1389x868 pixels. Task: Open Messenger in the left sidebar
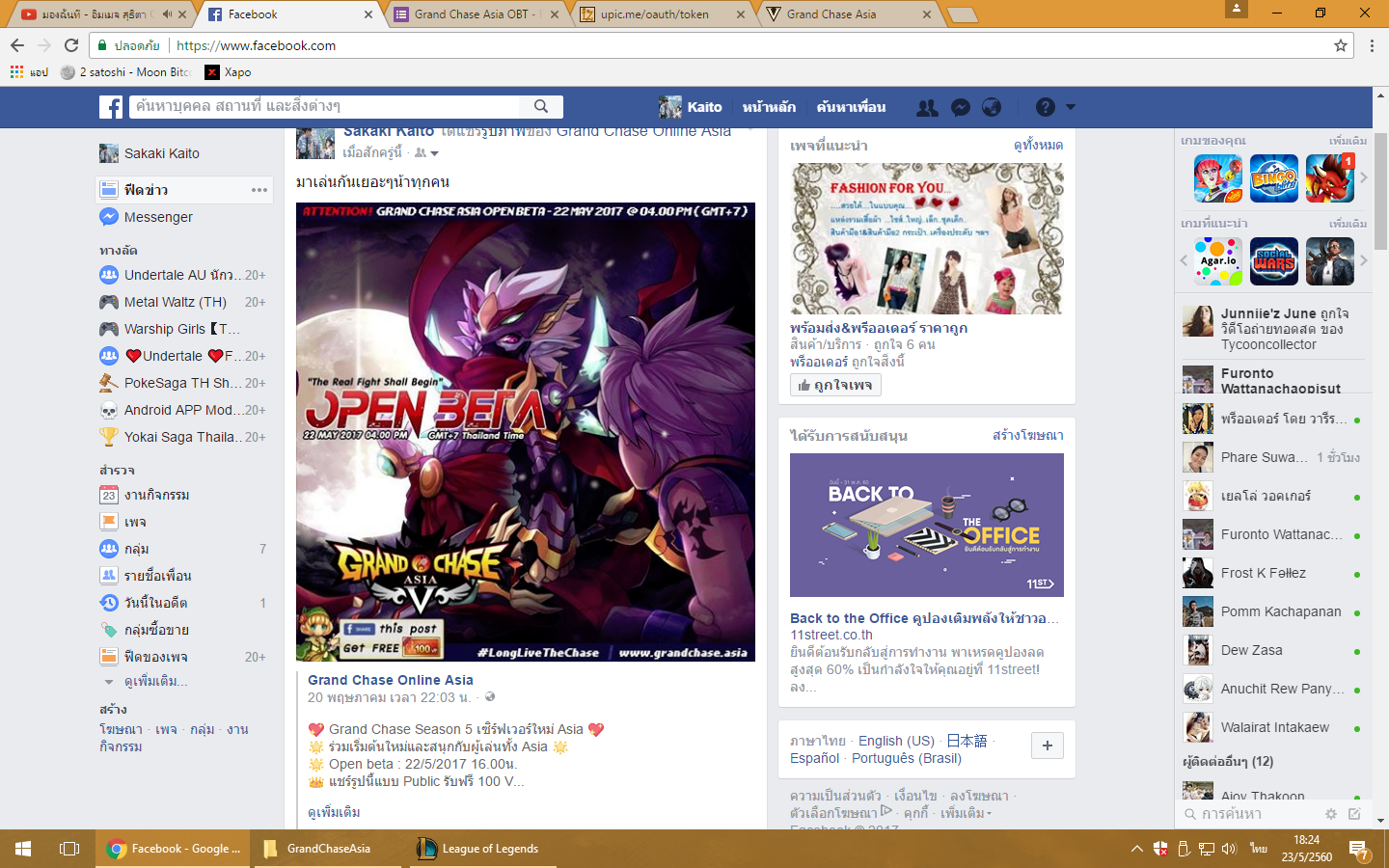pos(146,217)
